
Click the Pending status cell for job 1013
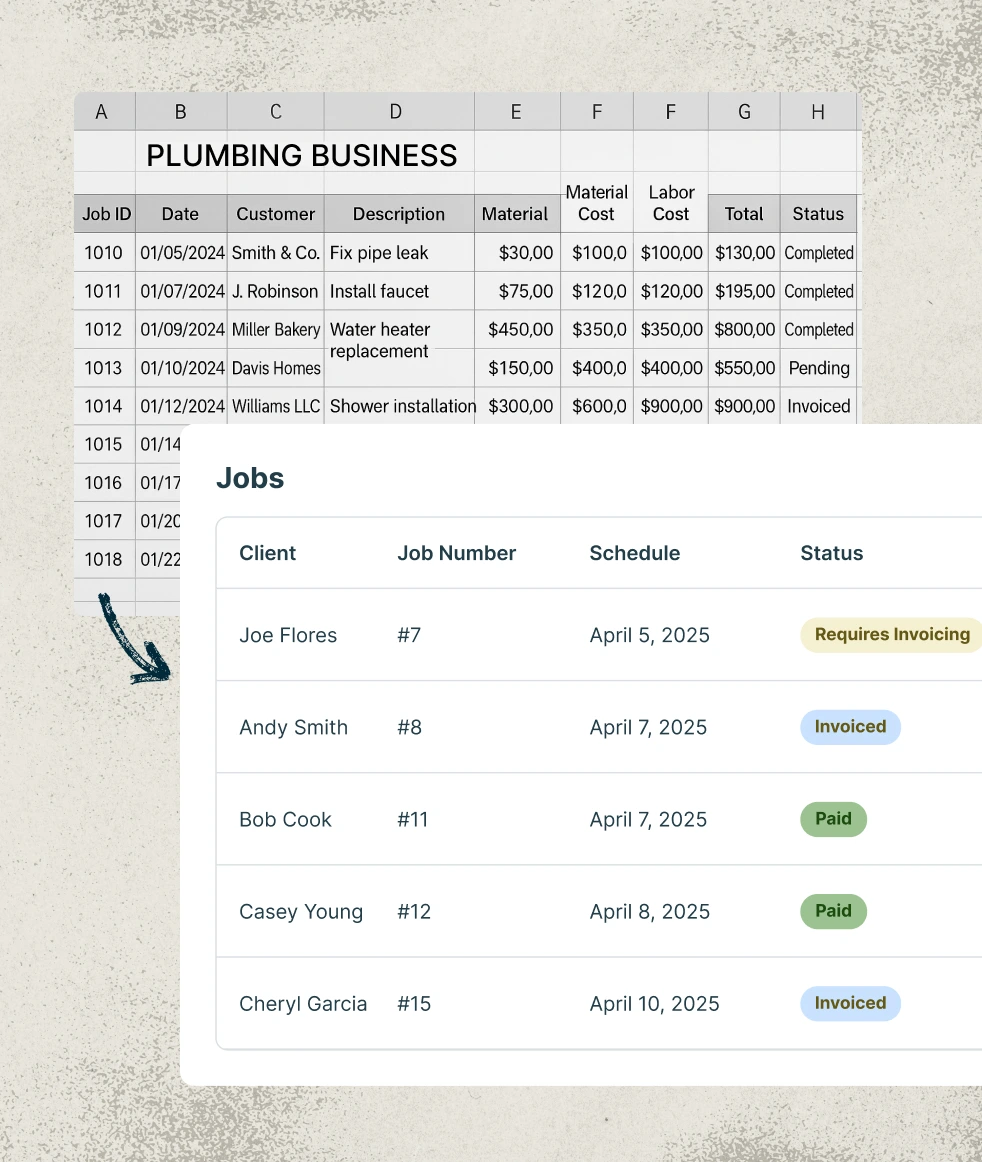(819, 368)
